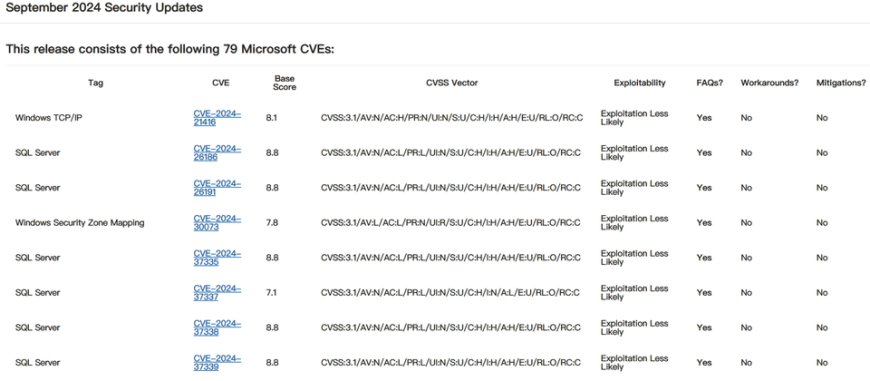Image resolution: width=870 pixels, height=381 pixels.
Task: Click the FAQs Yes value in CVE-2024-26186 row
Action: click(704, 153)
